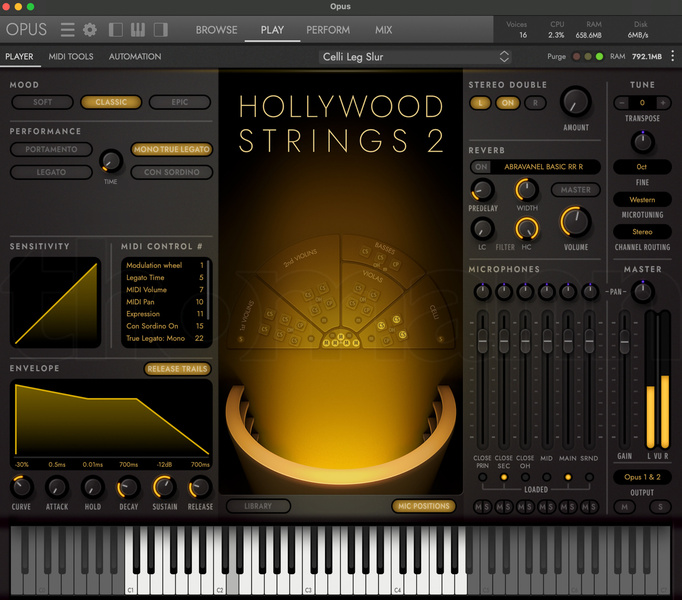Open settings with the gear icon

[x=90, y=30]
